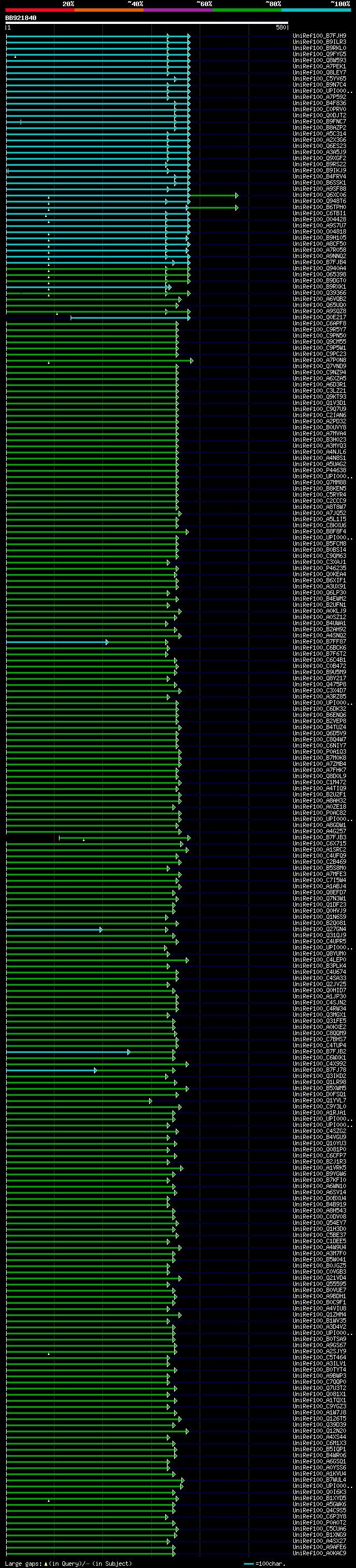Select hit label UniRef100_P44638
Screen dimensions: 356x1568
319,470
